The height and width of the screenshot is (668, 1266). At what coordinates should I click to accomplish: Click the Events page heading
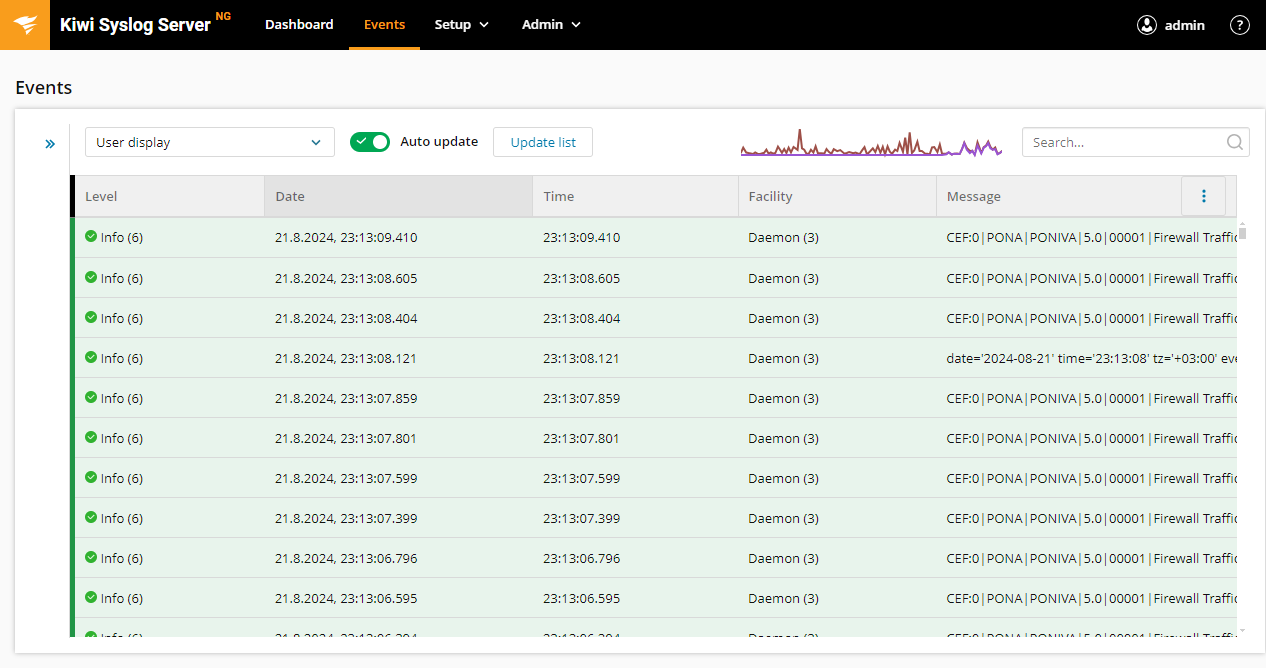pyautogui.click(x=44, y=87)
